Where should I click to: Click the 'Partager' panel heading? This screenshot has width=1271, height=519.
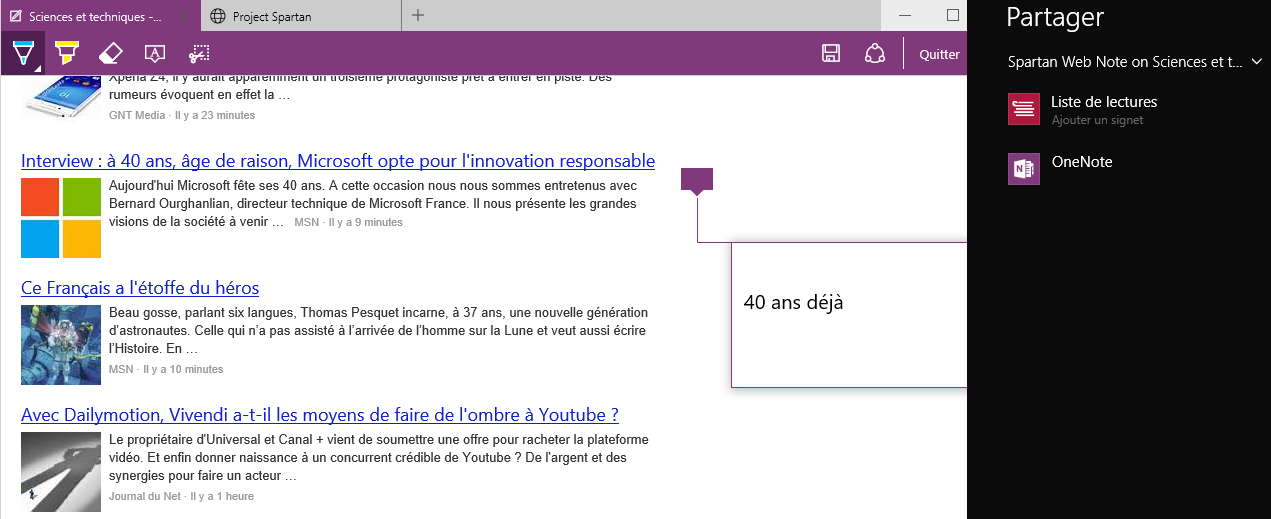point(1055,17)
